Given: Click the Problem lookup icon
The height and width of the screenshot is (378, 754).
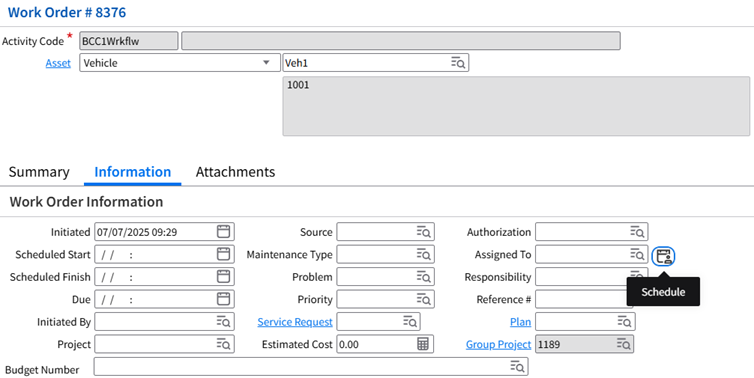Looking at the screenshot, I should point(423,277).
